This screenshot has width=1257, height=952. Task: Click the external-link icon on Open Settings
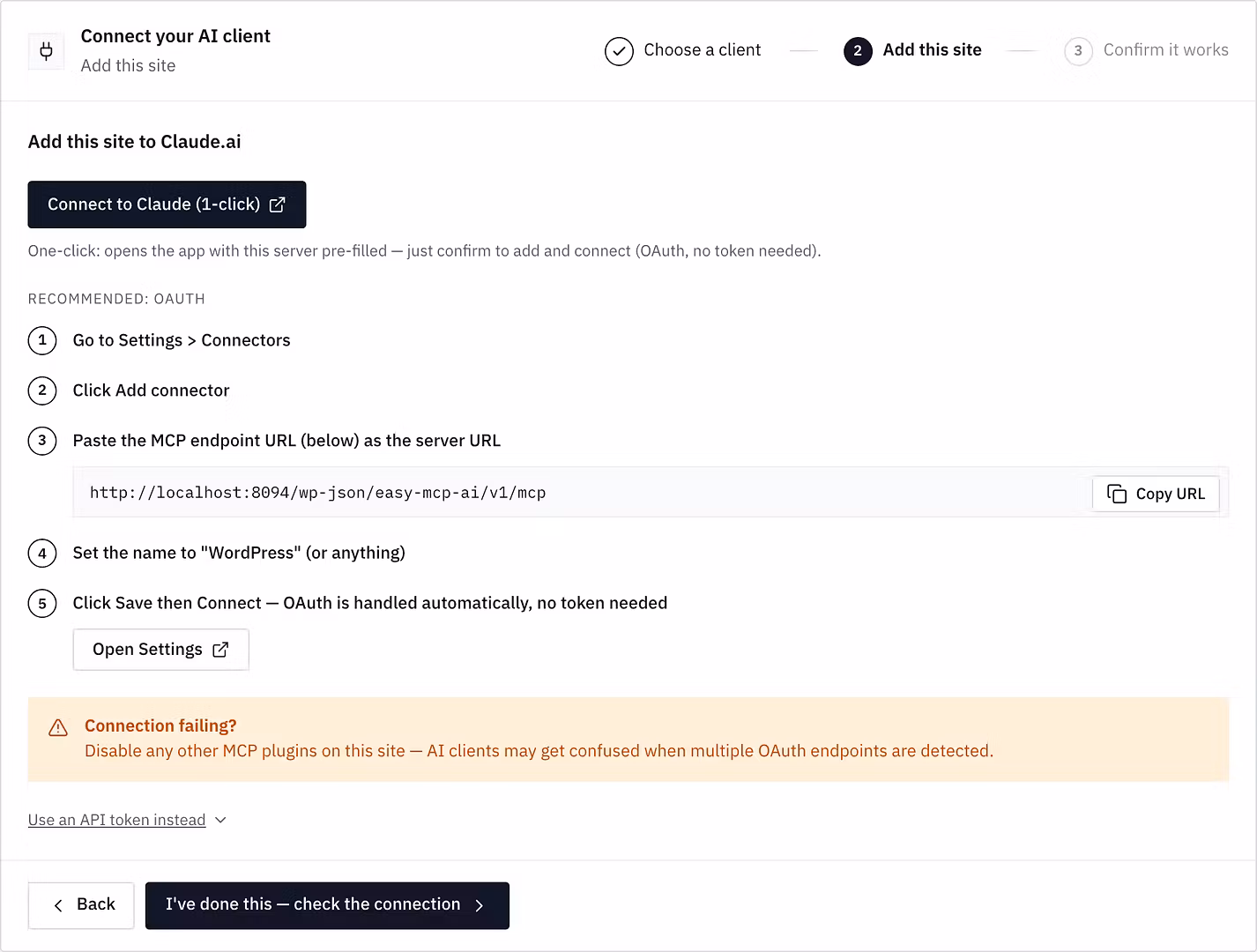click(220, 650)
